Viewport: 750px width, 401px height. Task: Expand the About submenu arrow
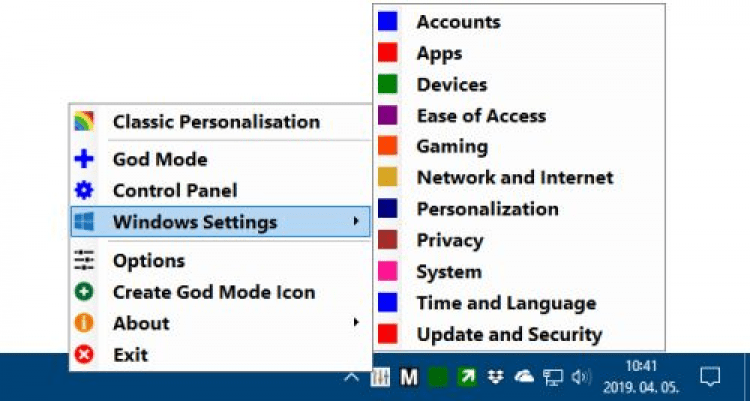pyautogui.click(x=356, y=322)
